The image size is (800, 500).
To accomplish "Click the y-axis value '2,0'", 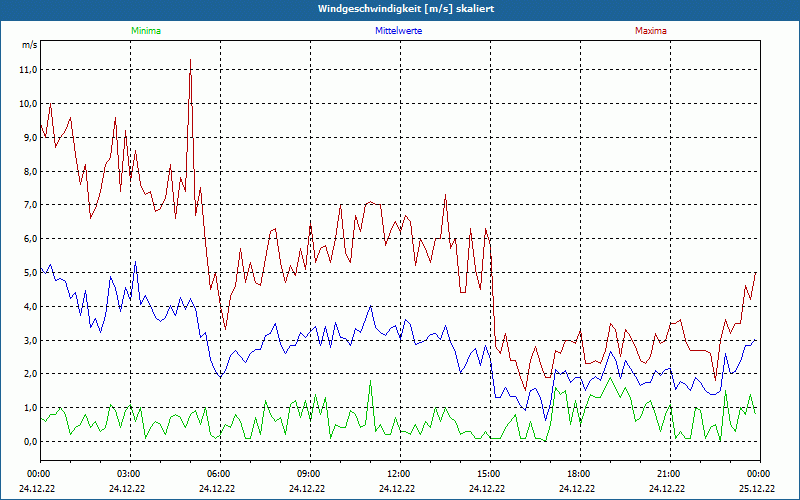I will (30, 374).
